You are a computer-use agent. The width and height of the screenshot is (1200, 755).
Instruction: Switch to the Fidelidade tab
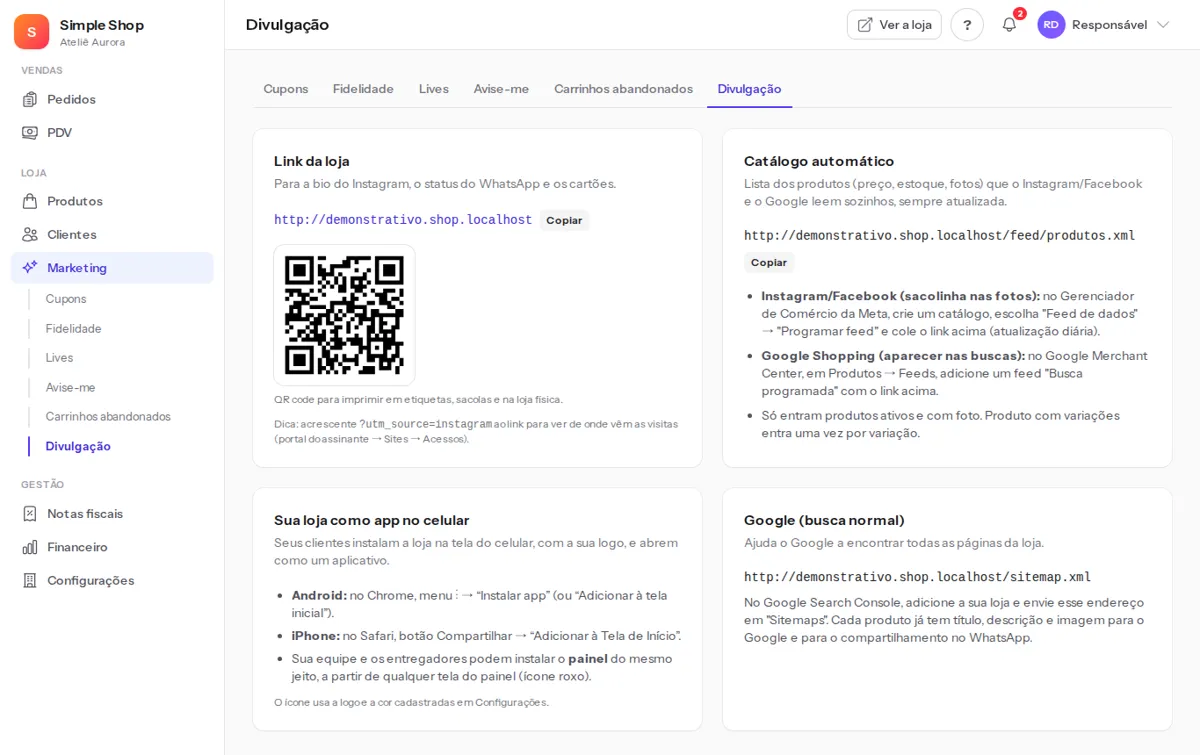(x=363, y=89)
